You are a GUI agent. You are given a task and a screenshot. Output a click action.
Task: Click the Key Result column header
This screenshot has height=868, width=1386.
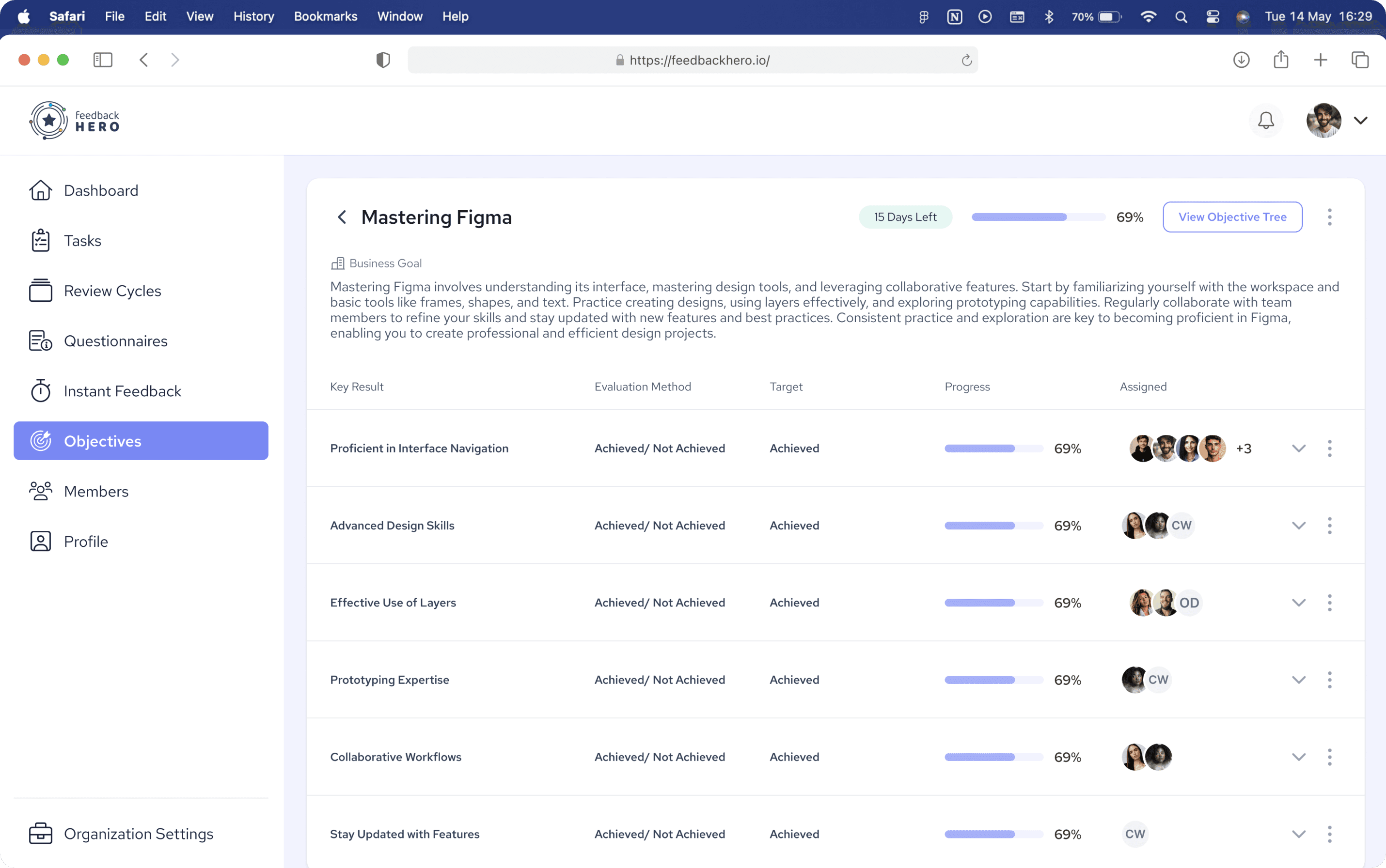coord(357,387)
